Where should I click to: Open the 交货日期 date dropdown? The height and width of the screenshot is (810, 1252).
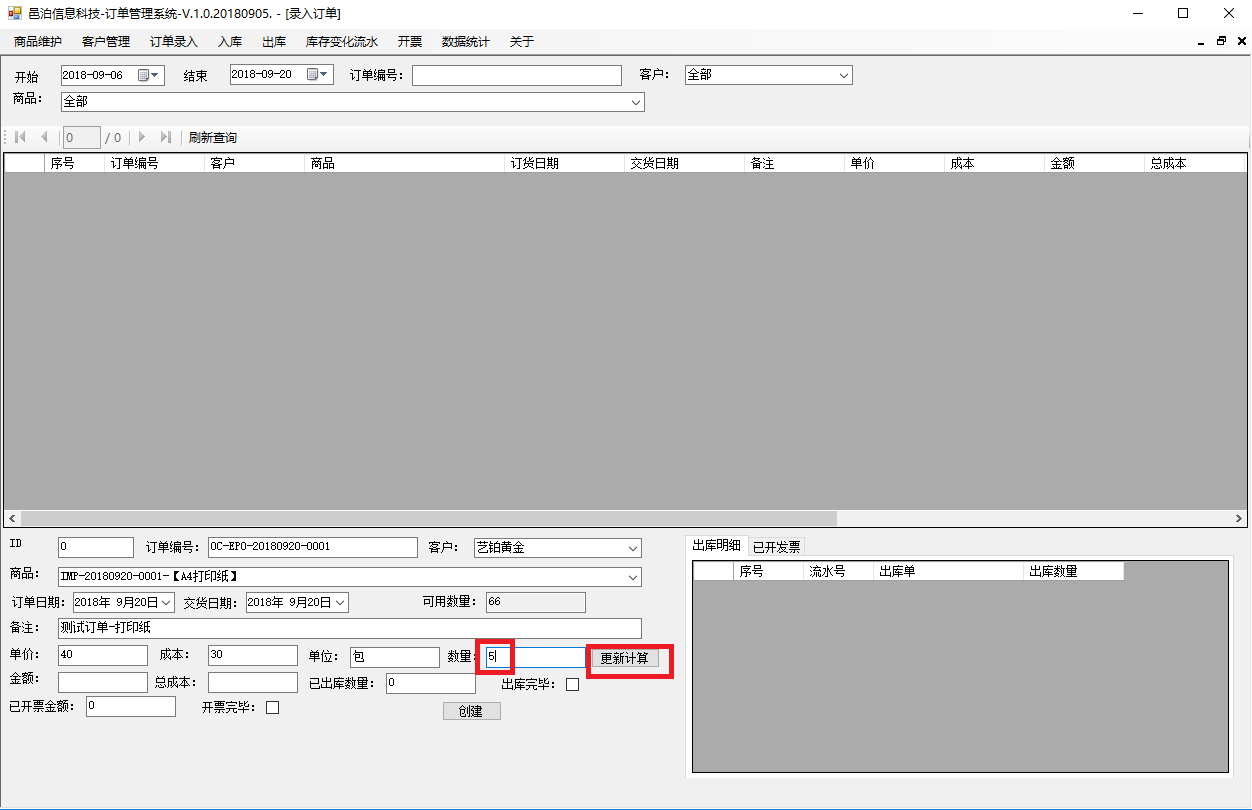click(340, 602)
